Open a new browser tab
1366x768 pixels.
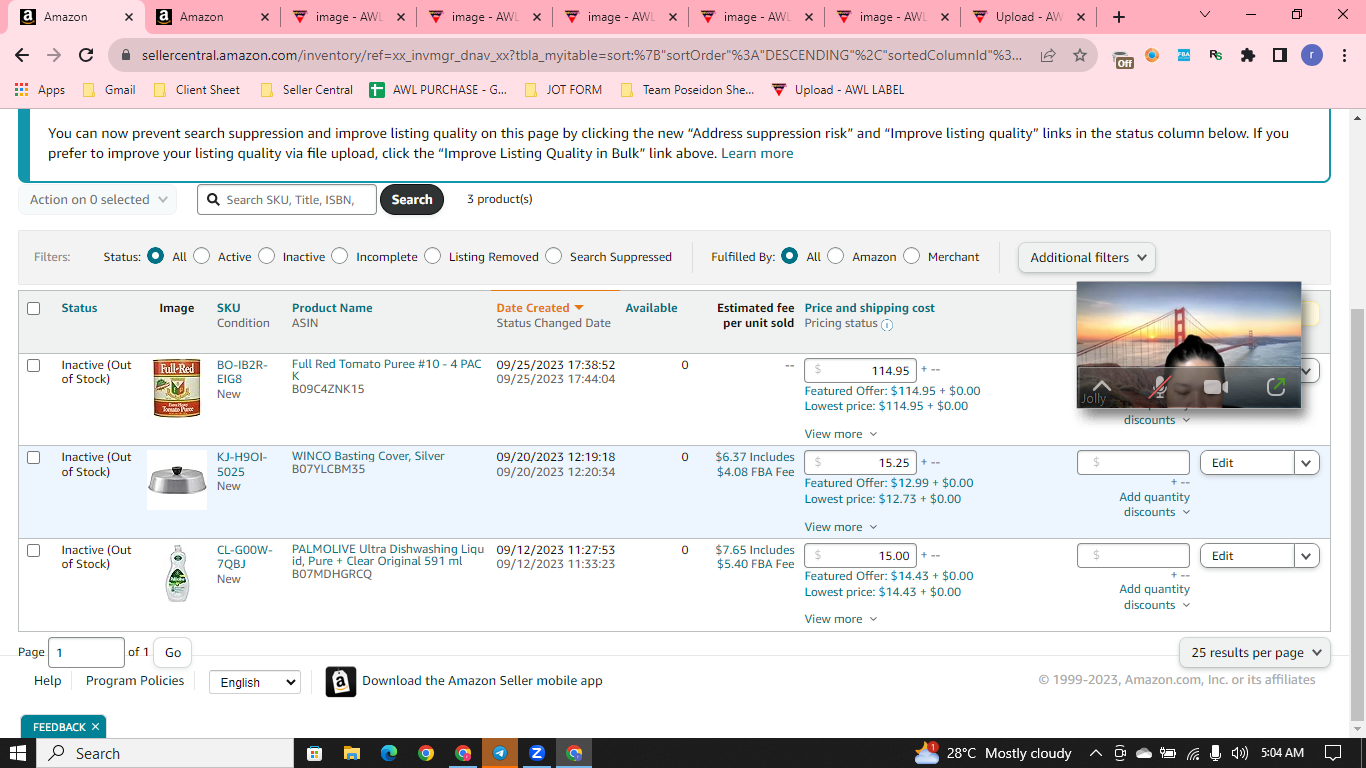[x=1119, y=17]
